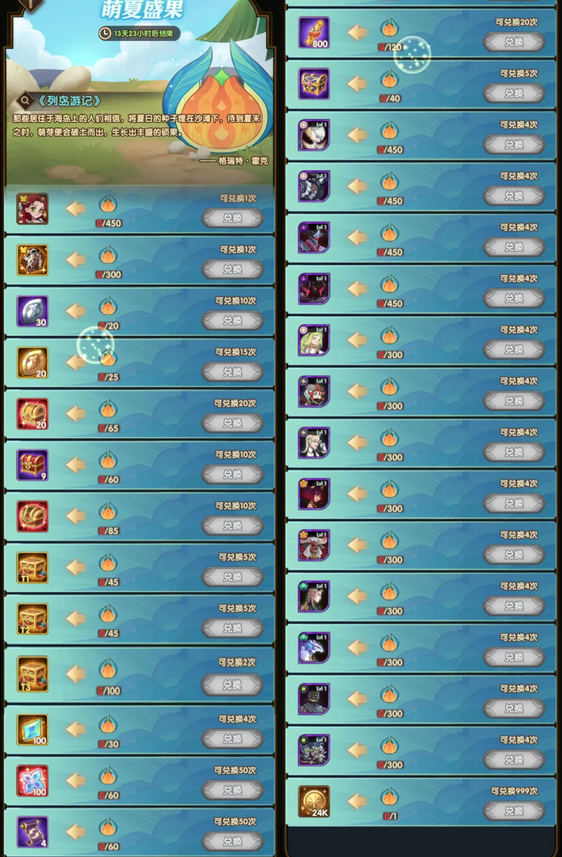Click the purple item icon labeled 800
This screenshot has width=562, height=857.
[314, 33]
